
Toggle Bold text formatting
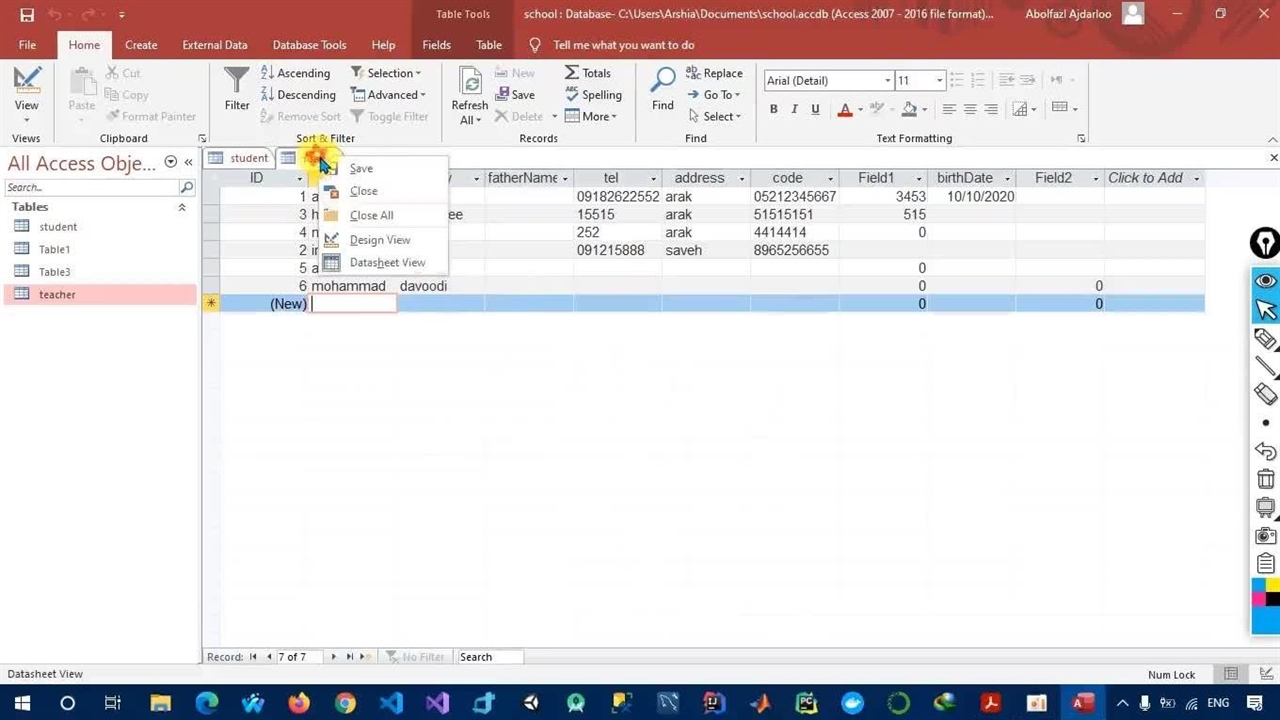(773, 109)
